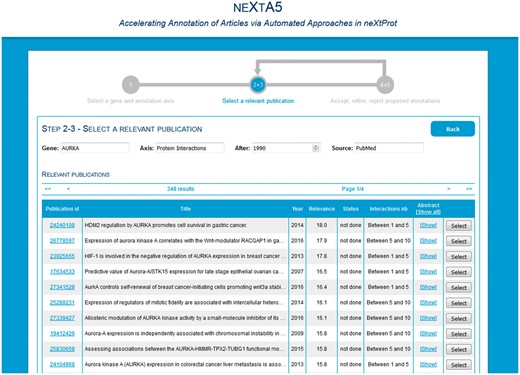Select the Allosteric modulation of AURKA article
The height and width of the screenshot is (375, 520).
[459, 319]
